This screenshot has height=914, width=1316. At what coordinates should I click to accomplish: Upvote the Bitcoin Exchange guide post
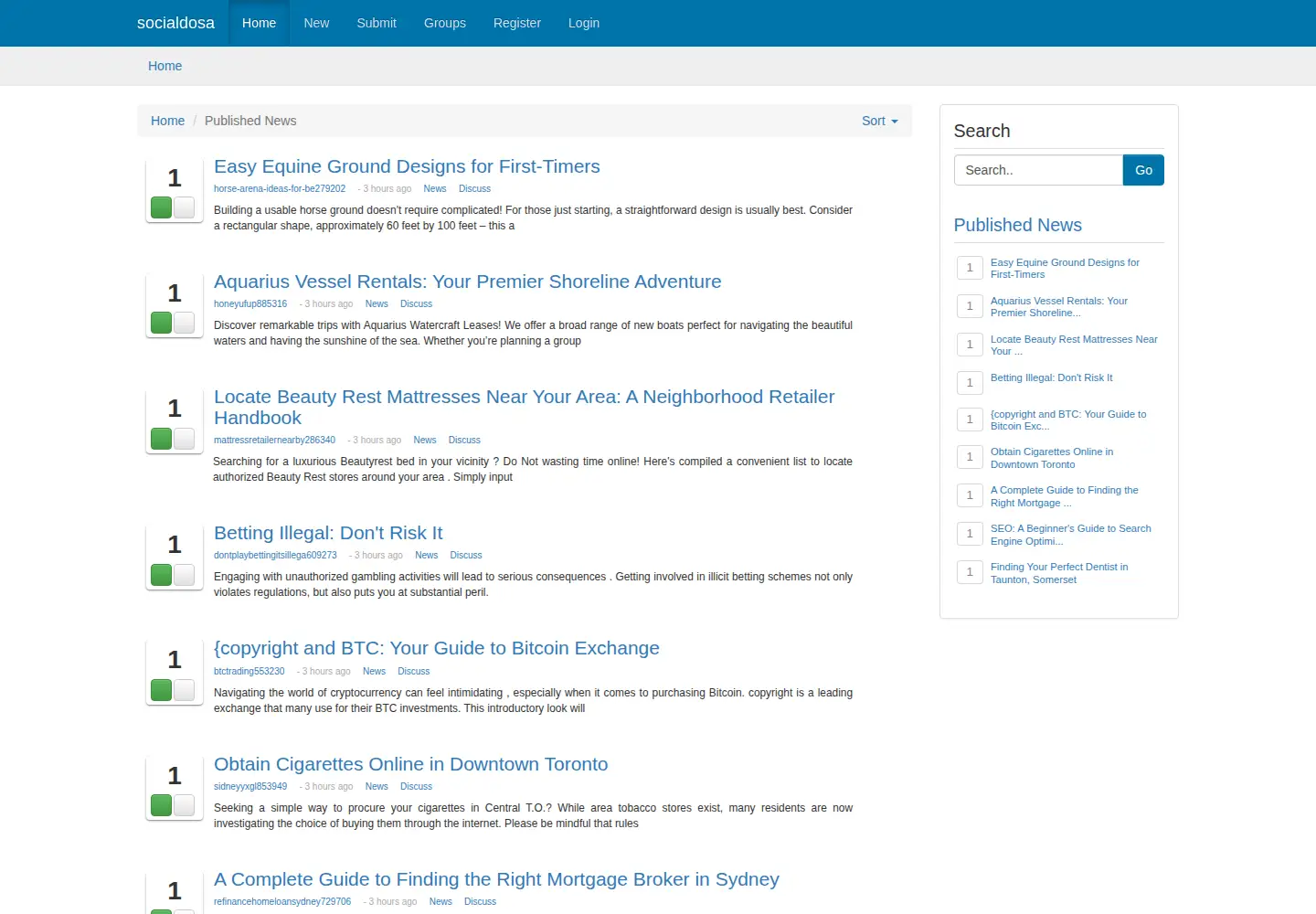(x=162, y=690)
